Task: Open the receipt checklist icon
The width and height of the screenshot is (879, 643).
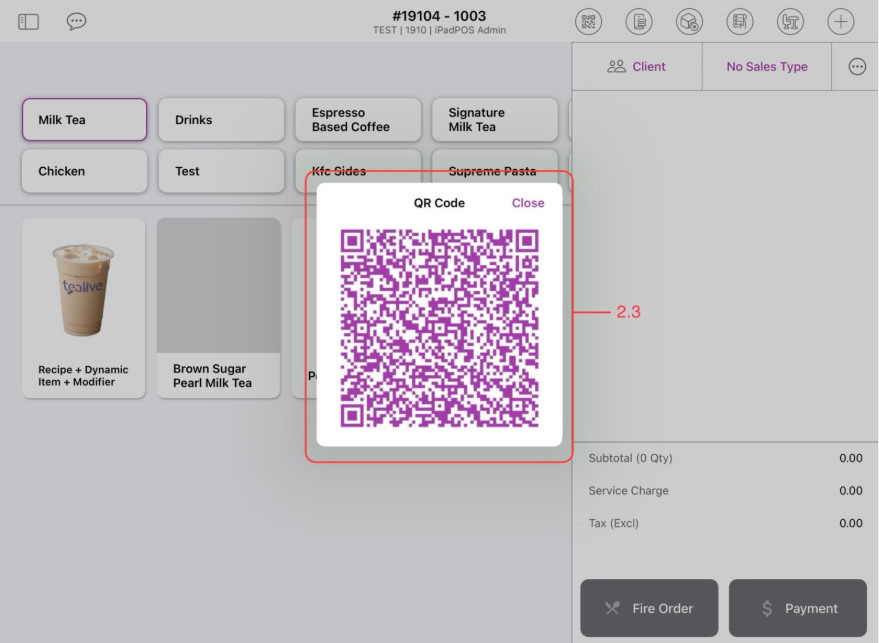Action: (739, 21)
